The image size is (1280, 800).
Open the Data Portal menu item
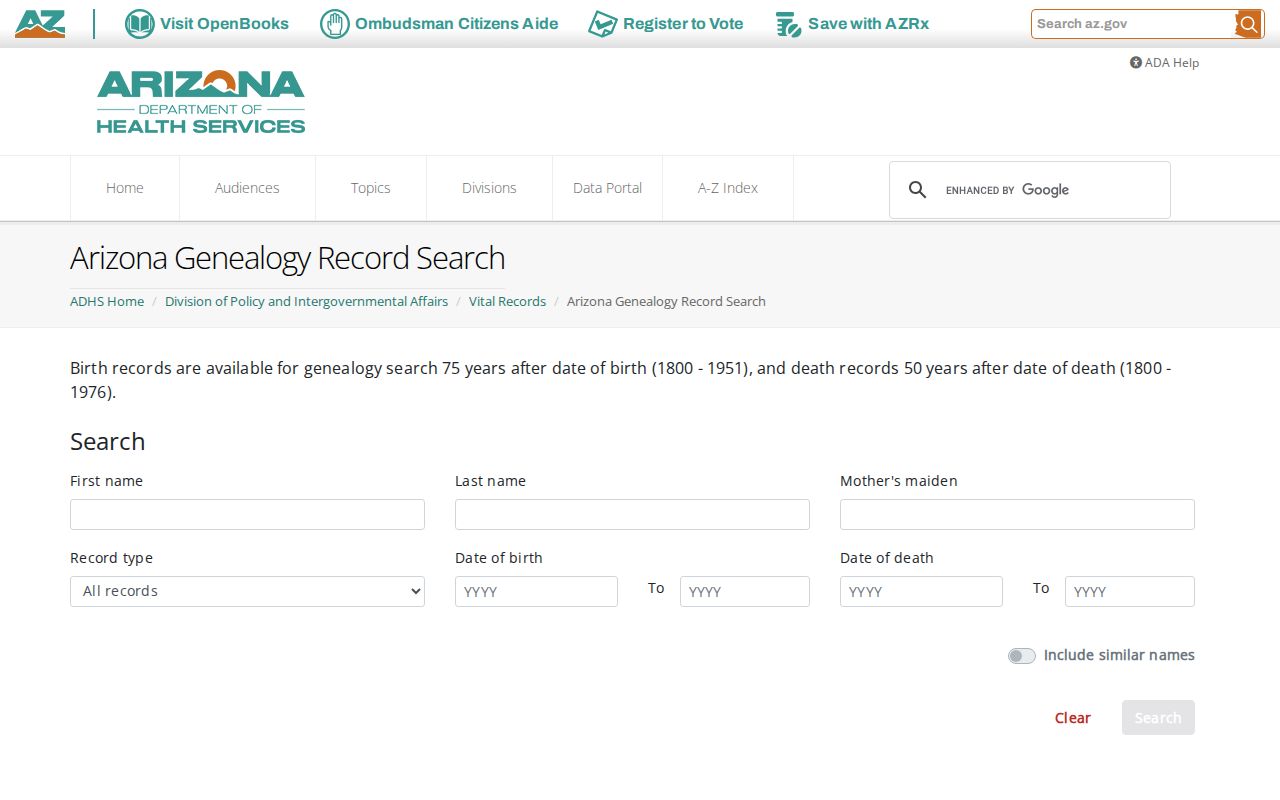pyautogui.click(x=607, y=188)
